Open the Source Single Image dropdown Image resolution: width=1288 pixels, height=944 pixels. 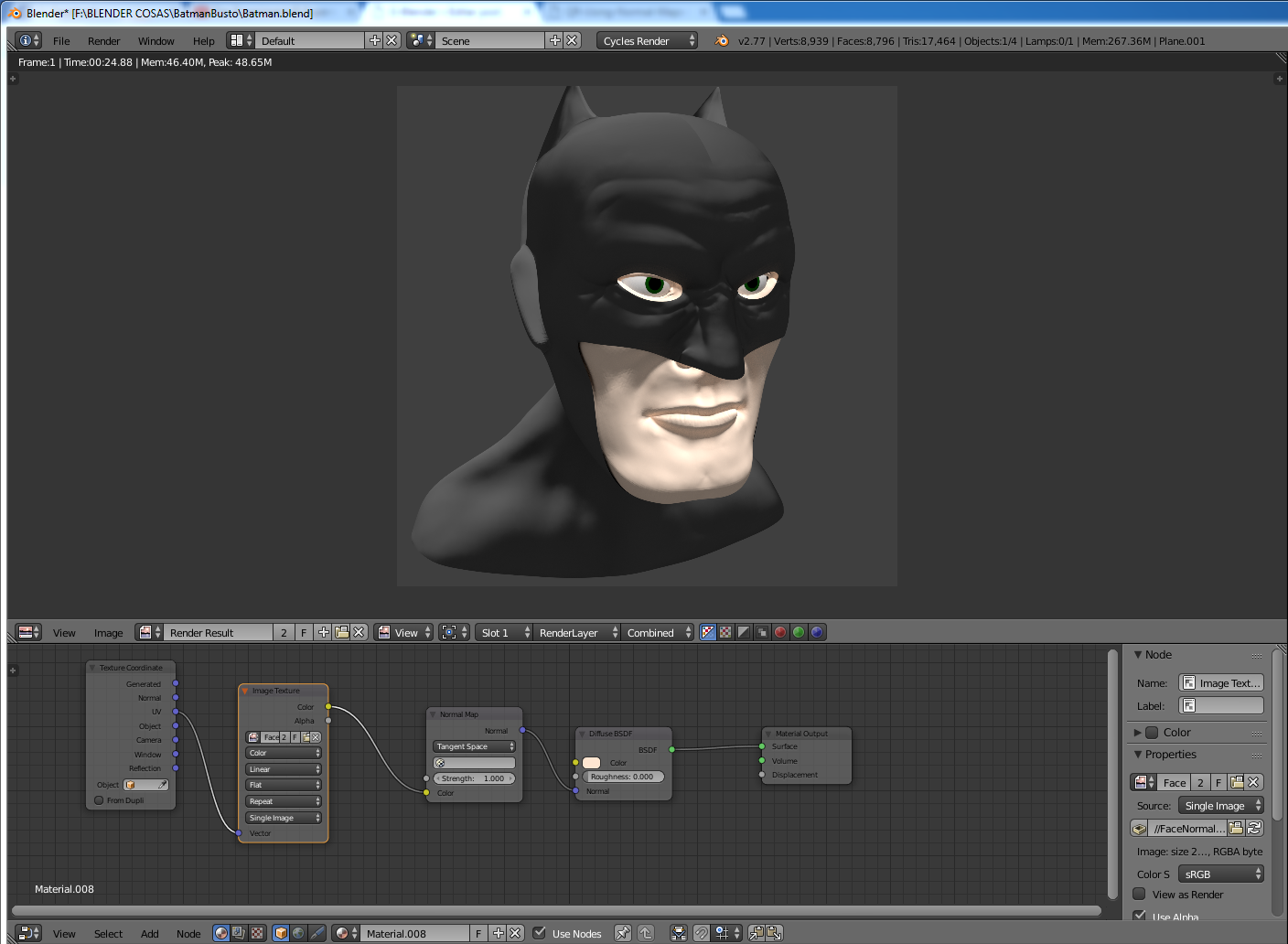click(1220, 805)
